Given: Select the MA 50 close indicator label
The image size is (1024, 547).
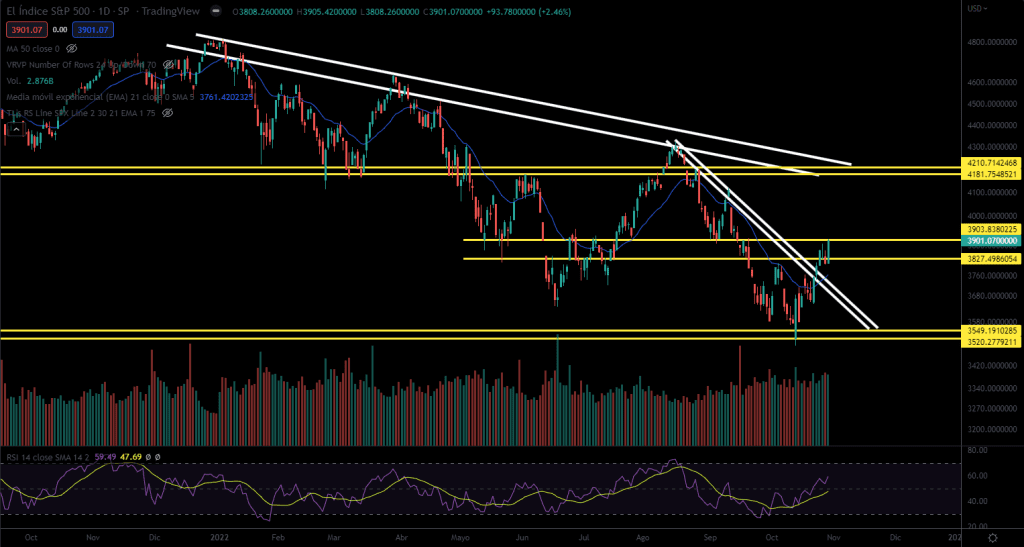Looking at the screenshot, I should [x=33, y=48].
